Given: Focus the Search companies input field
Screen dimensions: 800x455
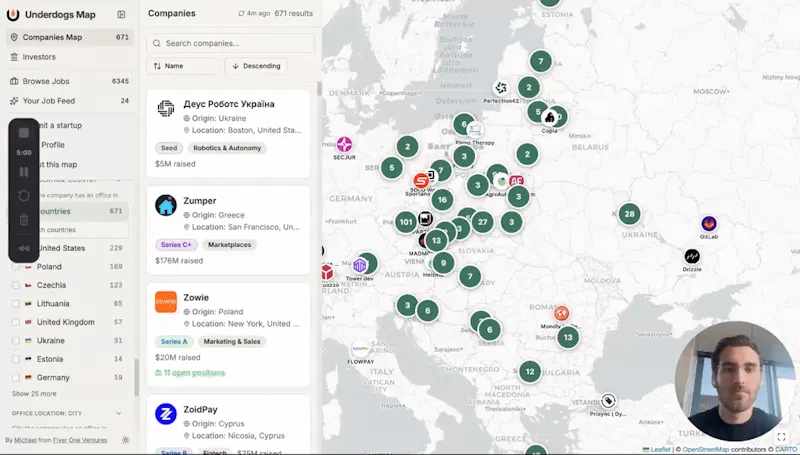Looking at the screenshot, I should click(x=230, y=43).
